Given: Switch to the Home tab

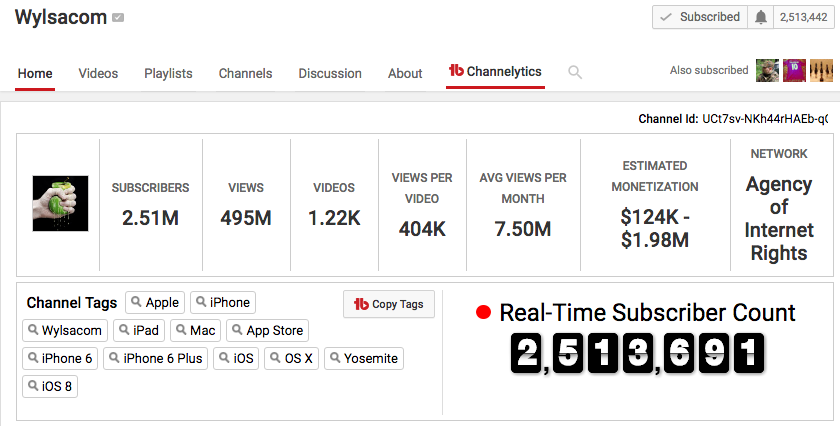Looking at the screenshot, I should (35, 73).
